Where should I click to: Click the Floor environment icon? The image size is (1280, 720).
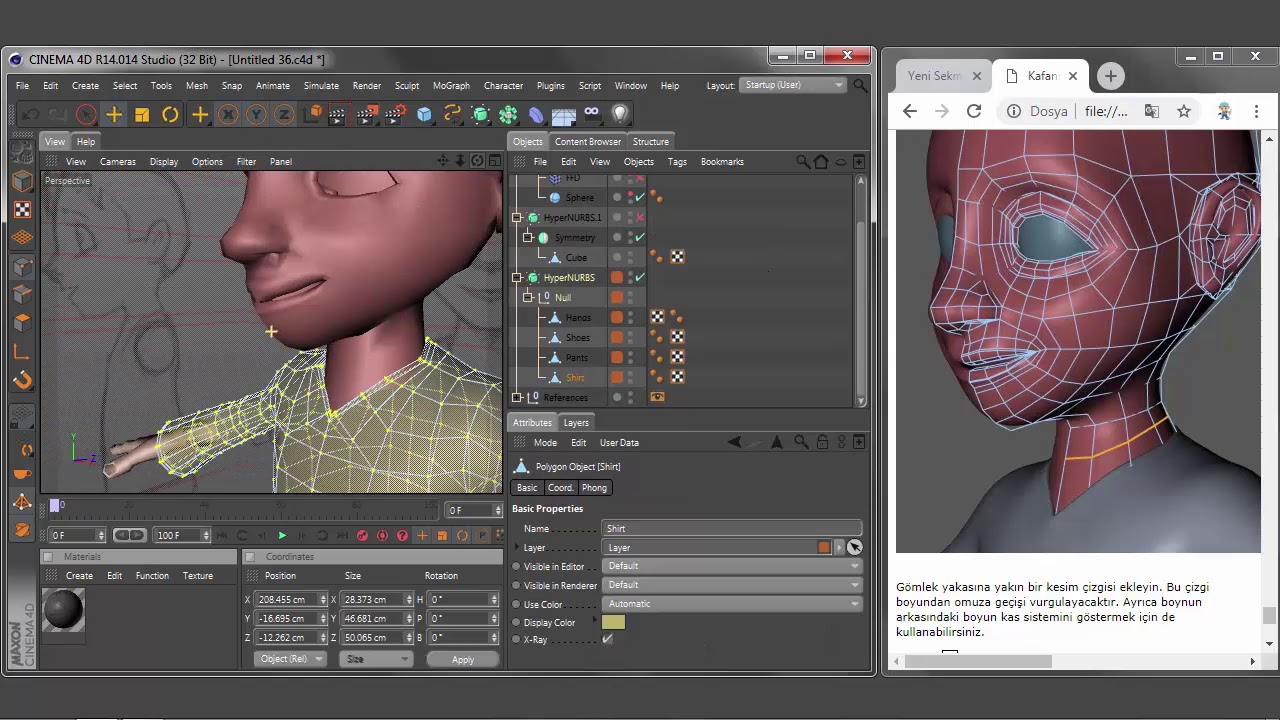[564, 114]
